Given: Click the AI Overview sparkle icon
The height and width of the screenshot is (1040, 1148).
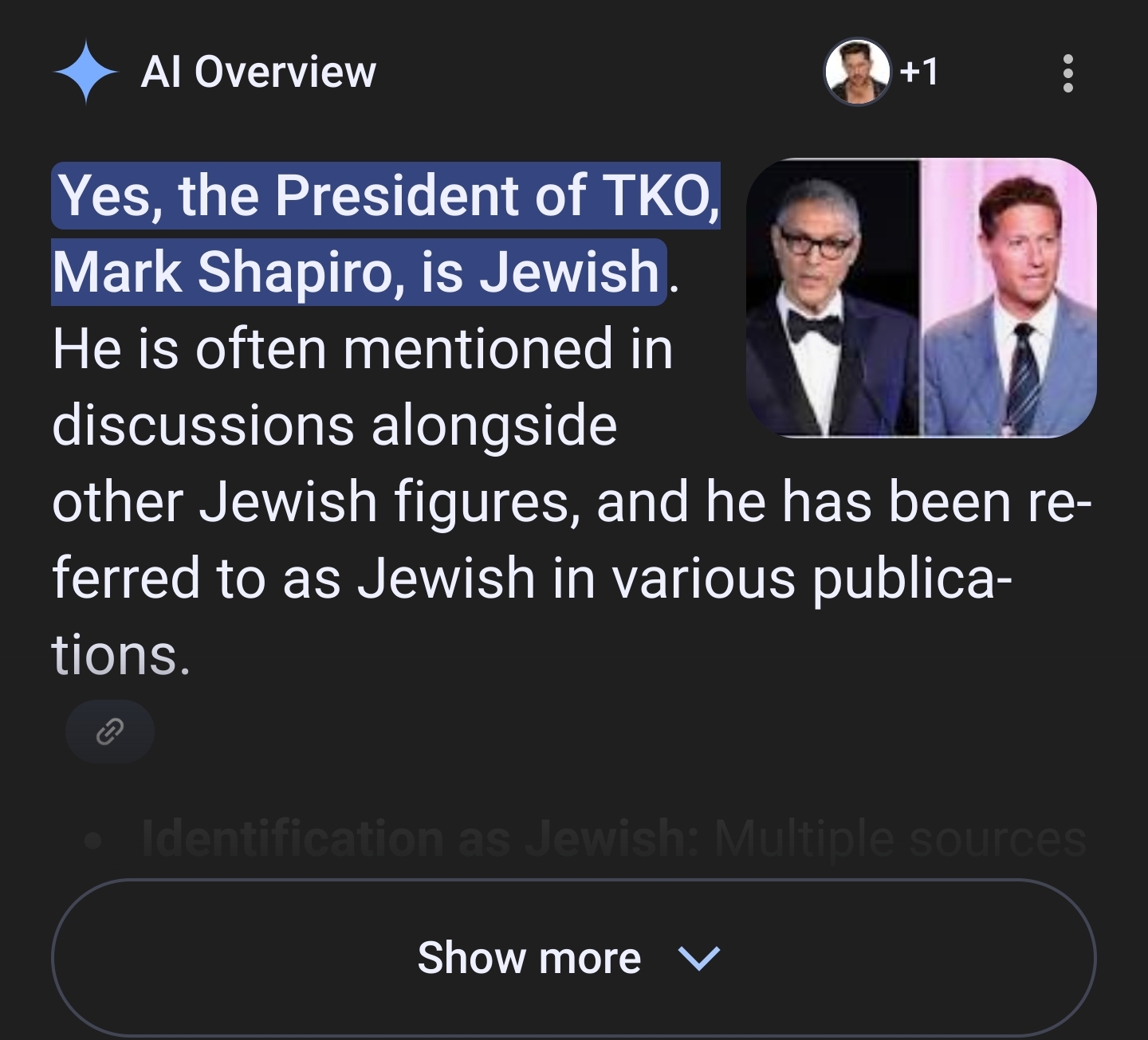Looking at the screenshot, I should coord(85,73).
